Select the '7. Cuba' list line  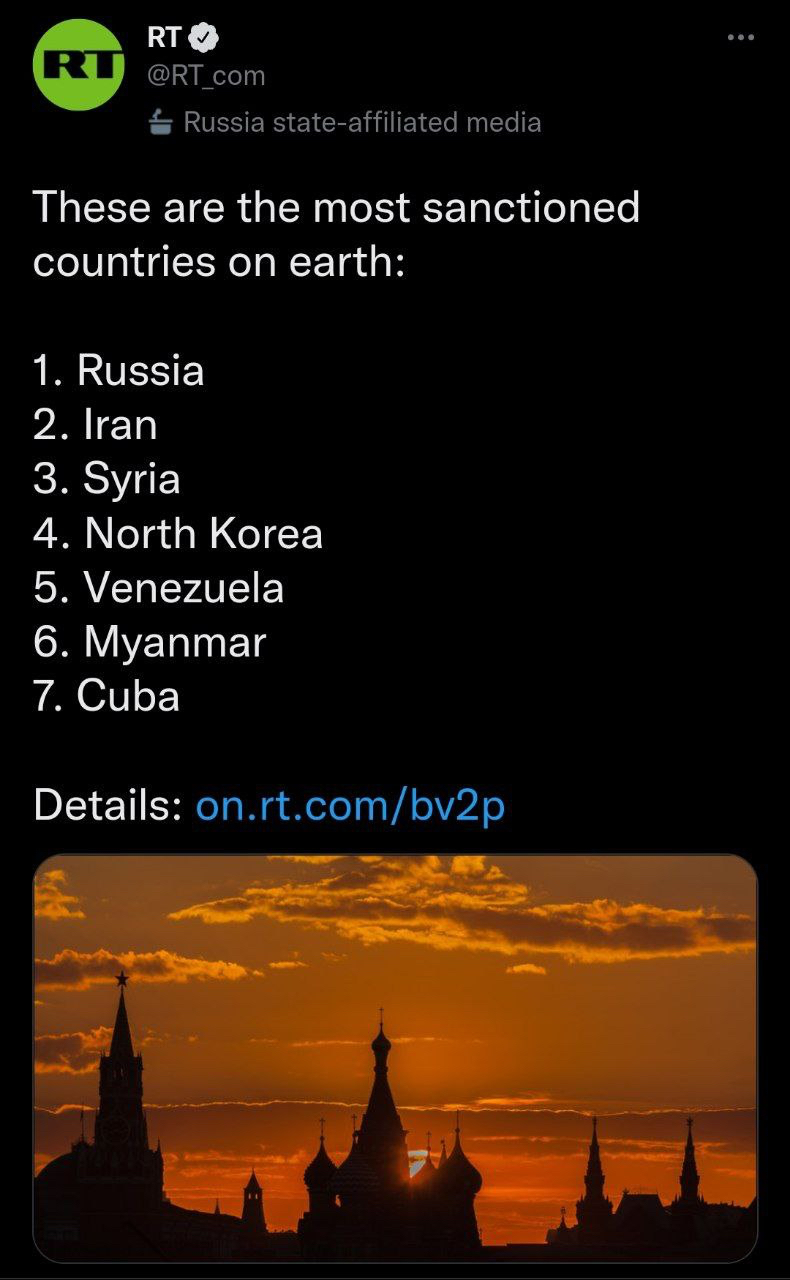107,696
